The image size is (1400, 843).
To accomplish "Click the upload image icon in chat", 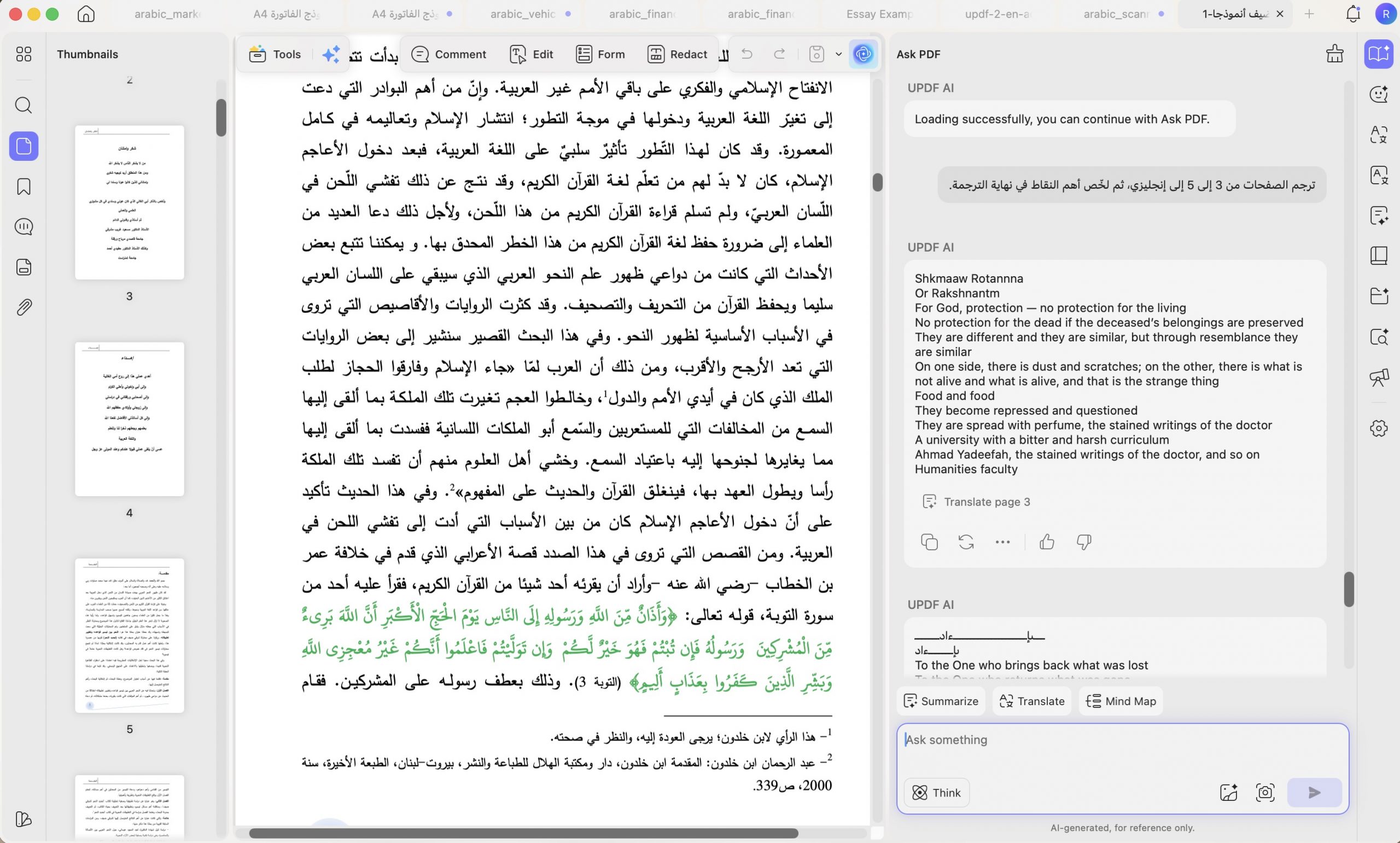I will 1228,793.
